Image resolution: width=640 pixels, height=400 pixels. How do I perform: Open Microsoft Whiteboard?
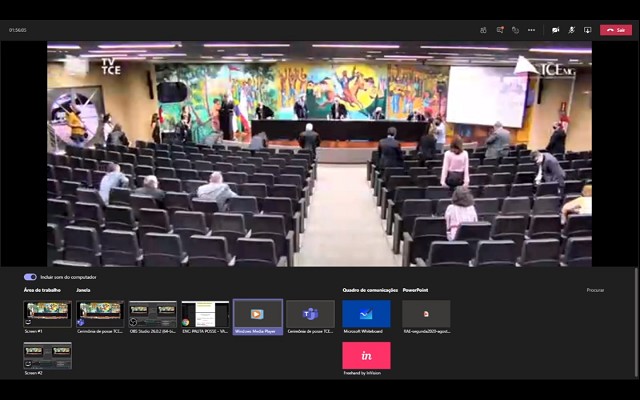point(366,314)
